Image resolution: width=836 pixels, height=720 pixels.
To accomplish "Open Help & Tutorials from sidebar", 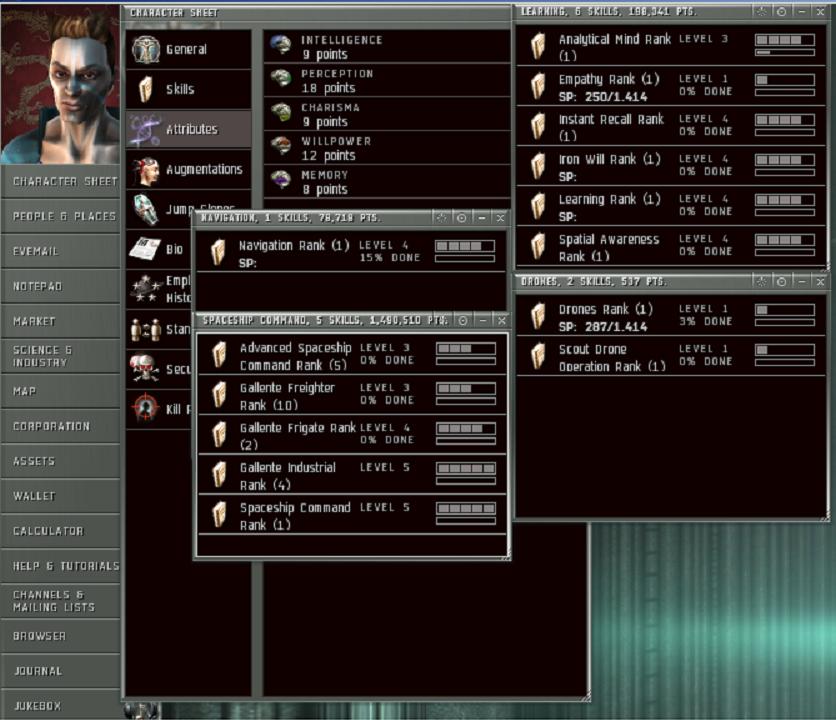I will (x=60, y=566).
